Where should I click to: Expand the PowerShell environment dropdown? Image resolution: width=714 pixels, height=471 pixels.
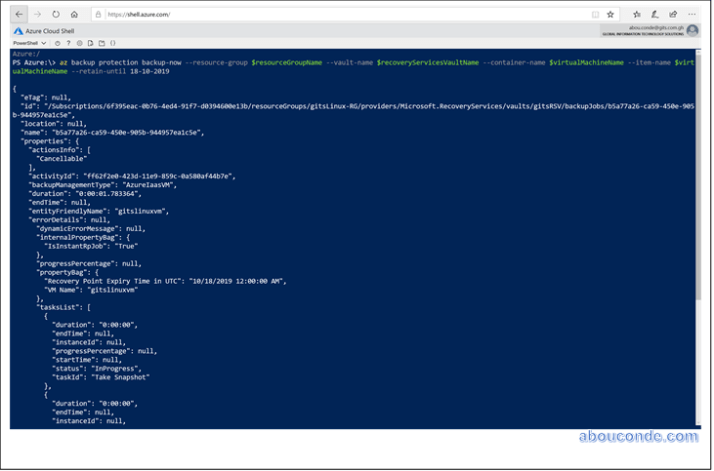30,43
